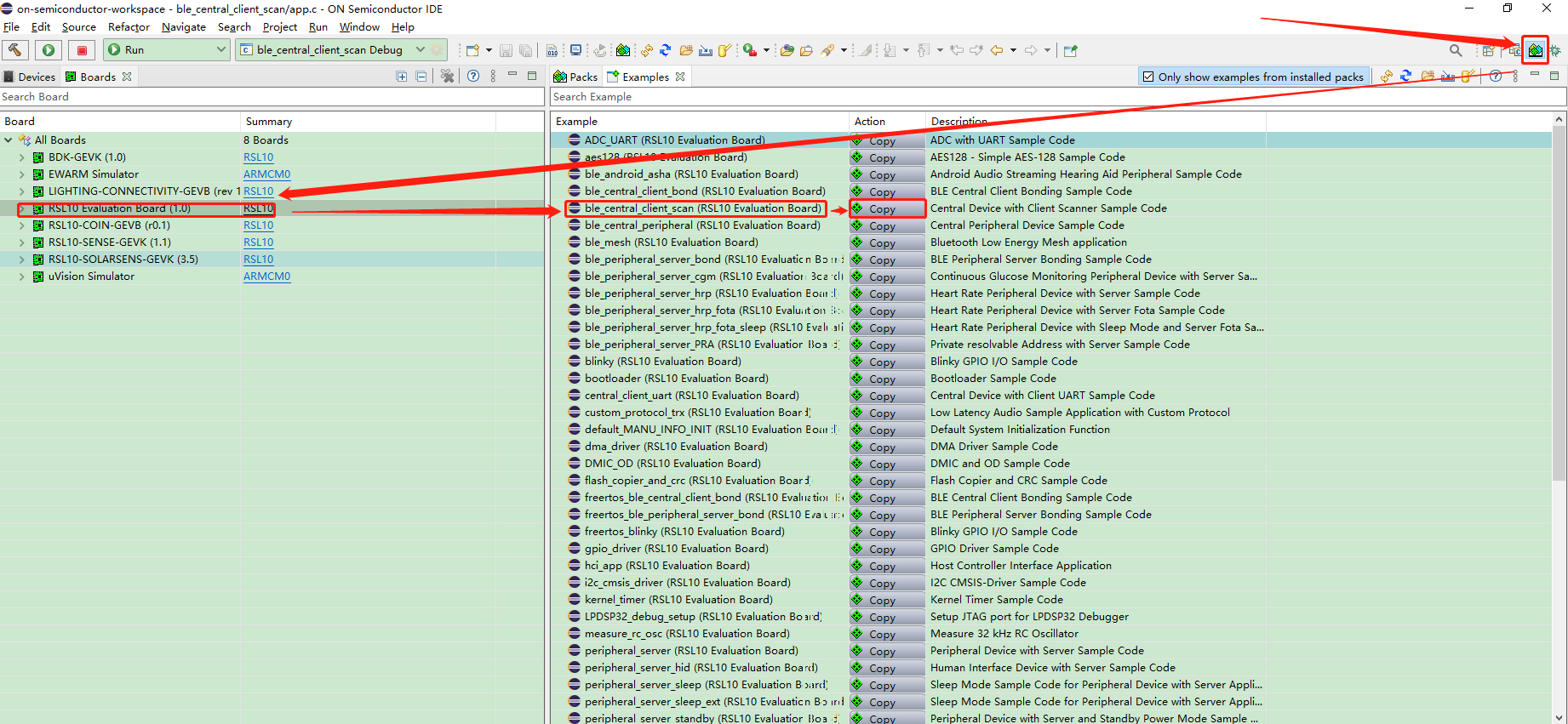
Task: Click the Boards panel help icon
Action: [473, 77]
